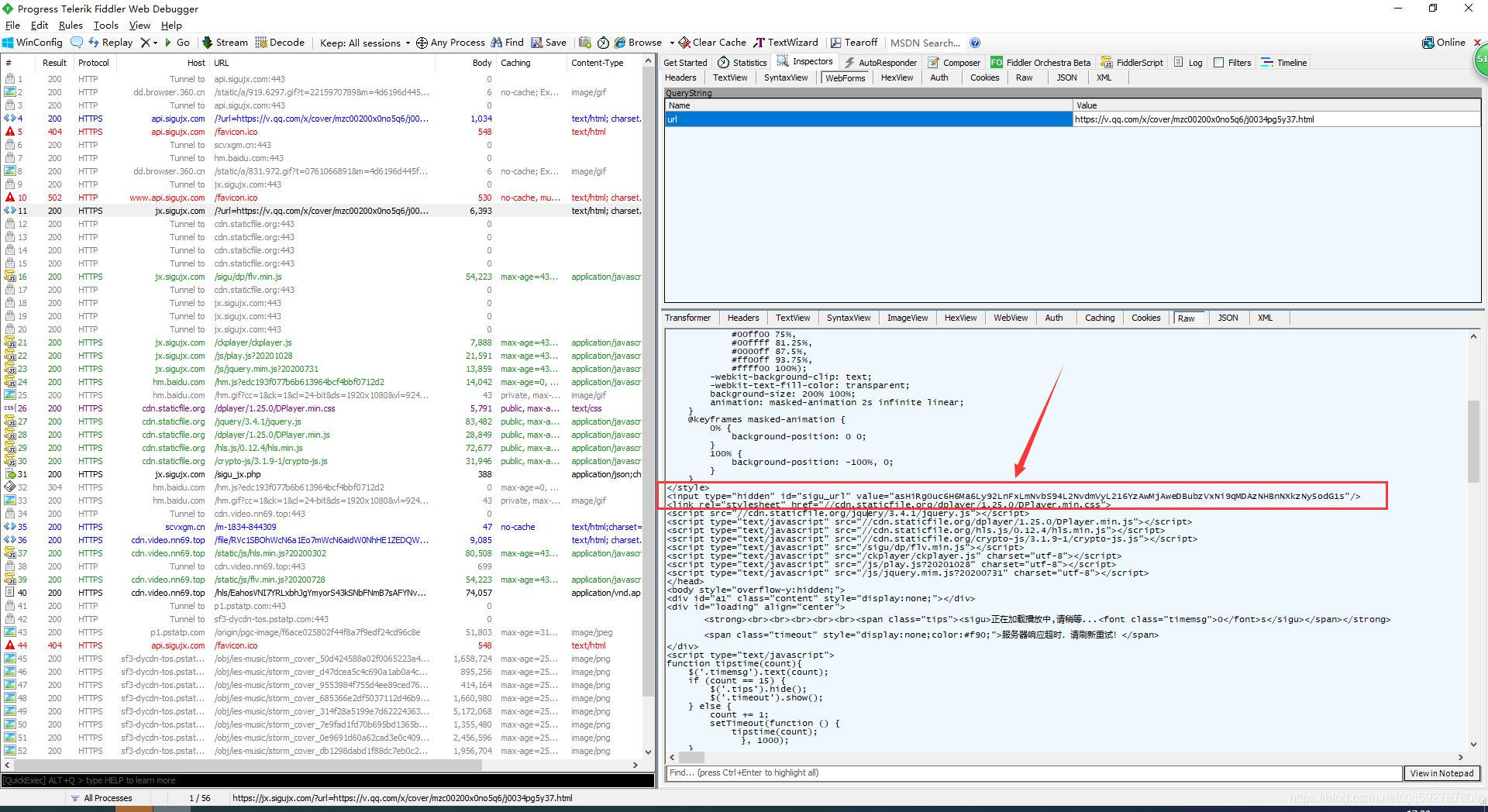Open the Composer tab
This screenshot has width=1488, height=812.
[954, 62]
